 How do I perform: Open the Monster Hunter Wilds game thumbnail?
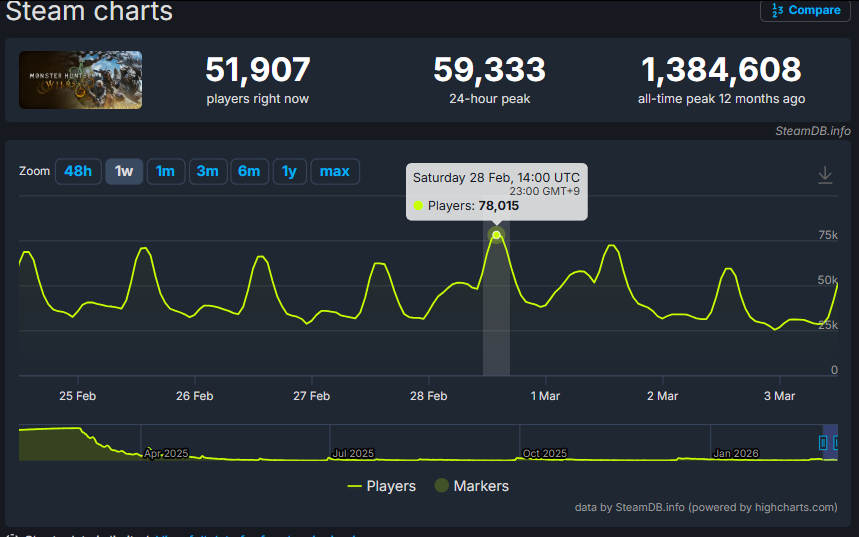[81, 80]
